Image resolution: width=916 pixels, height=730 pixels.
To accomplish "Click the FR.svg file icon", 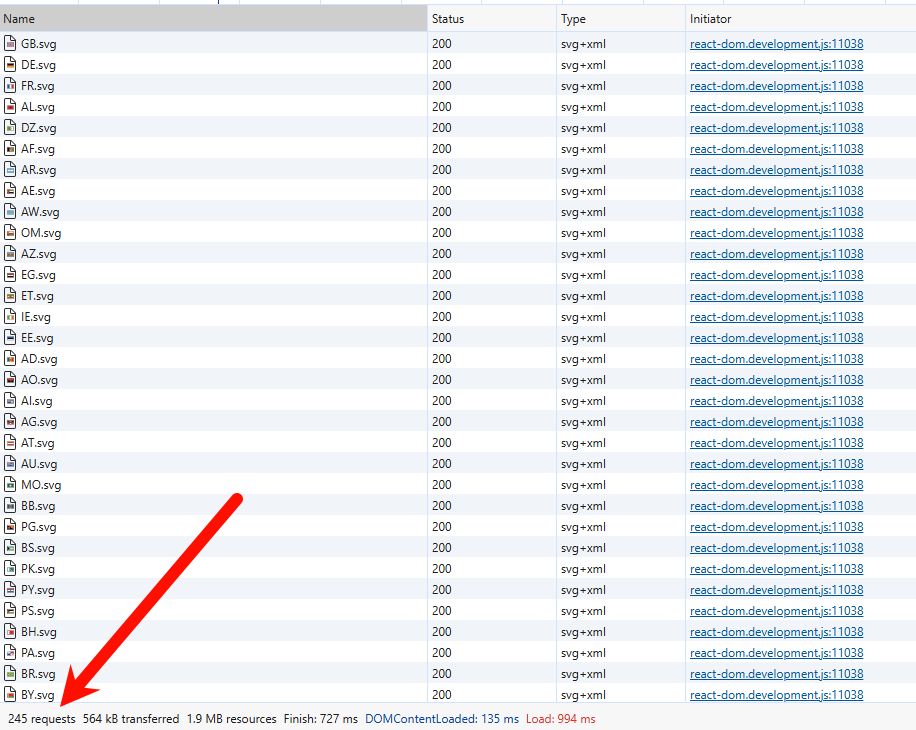I will (10, 86).
